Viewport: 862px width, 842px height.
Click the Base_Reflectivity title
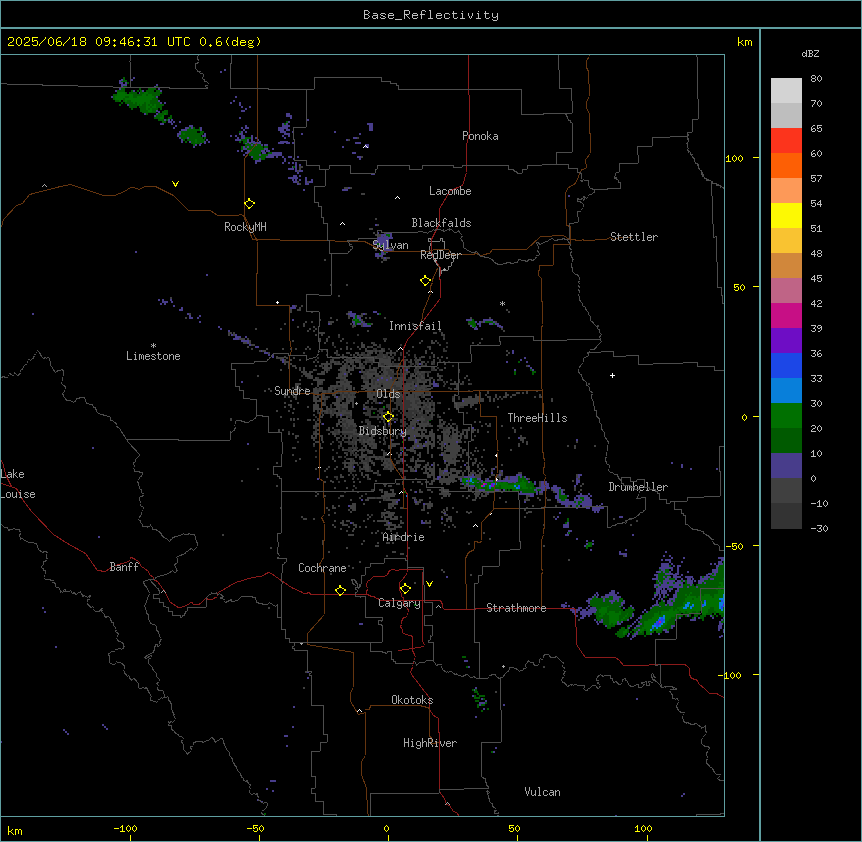pos(431,15)
